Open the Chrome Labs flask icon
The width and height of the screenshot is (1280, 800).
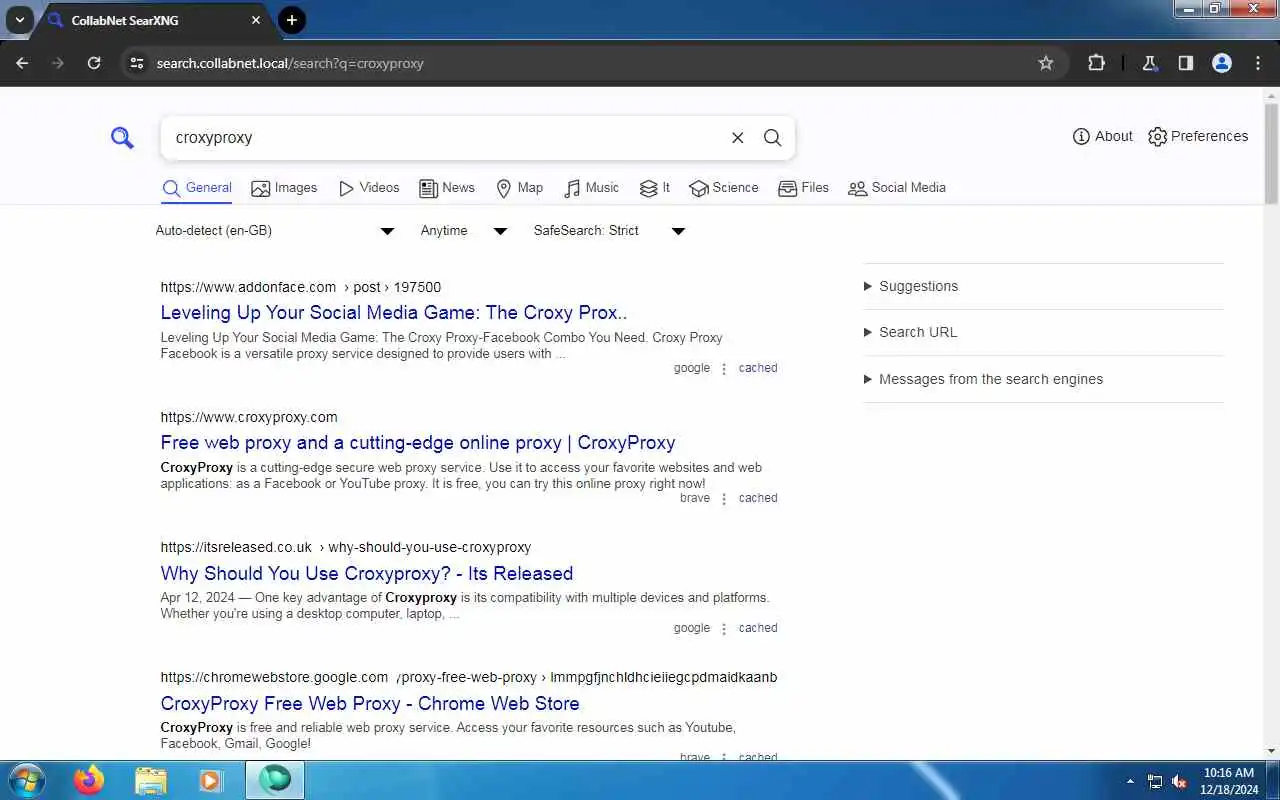click(1150, 63)
